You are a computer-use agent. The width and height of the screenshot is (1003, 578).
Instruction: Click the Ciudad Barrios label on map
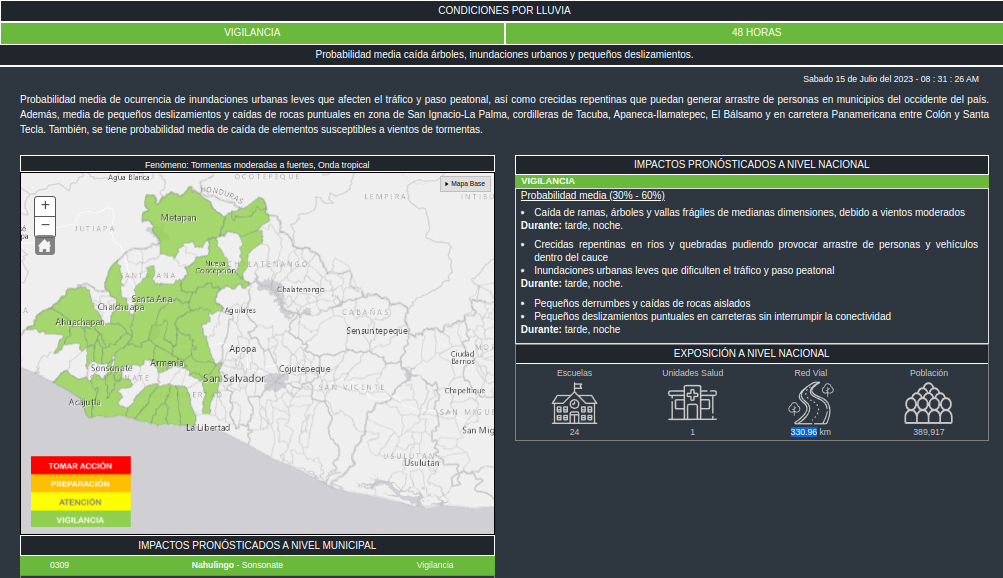tap(462, 357)
